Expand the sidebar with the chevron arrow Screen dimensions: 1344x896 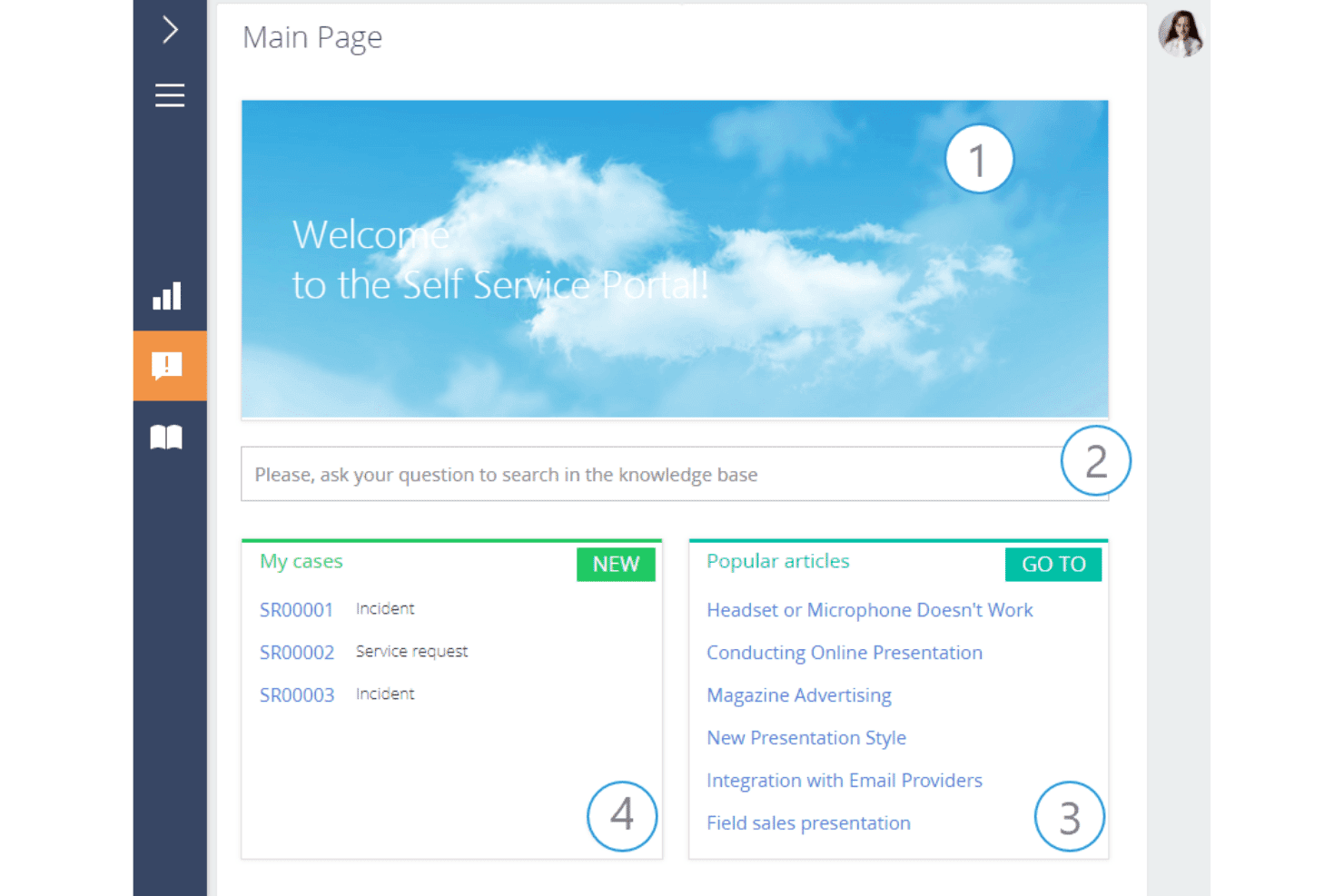tap(170, 30)
